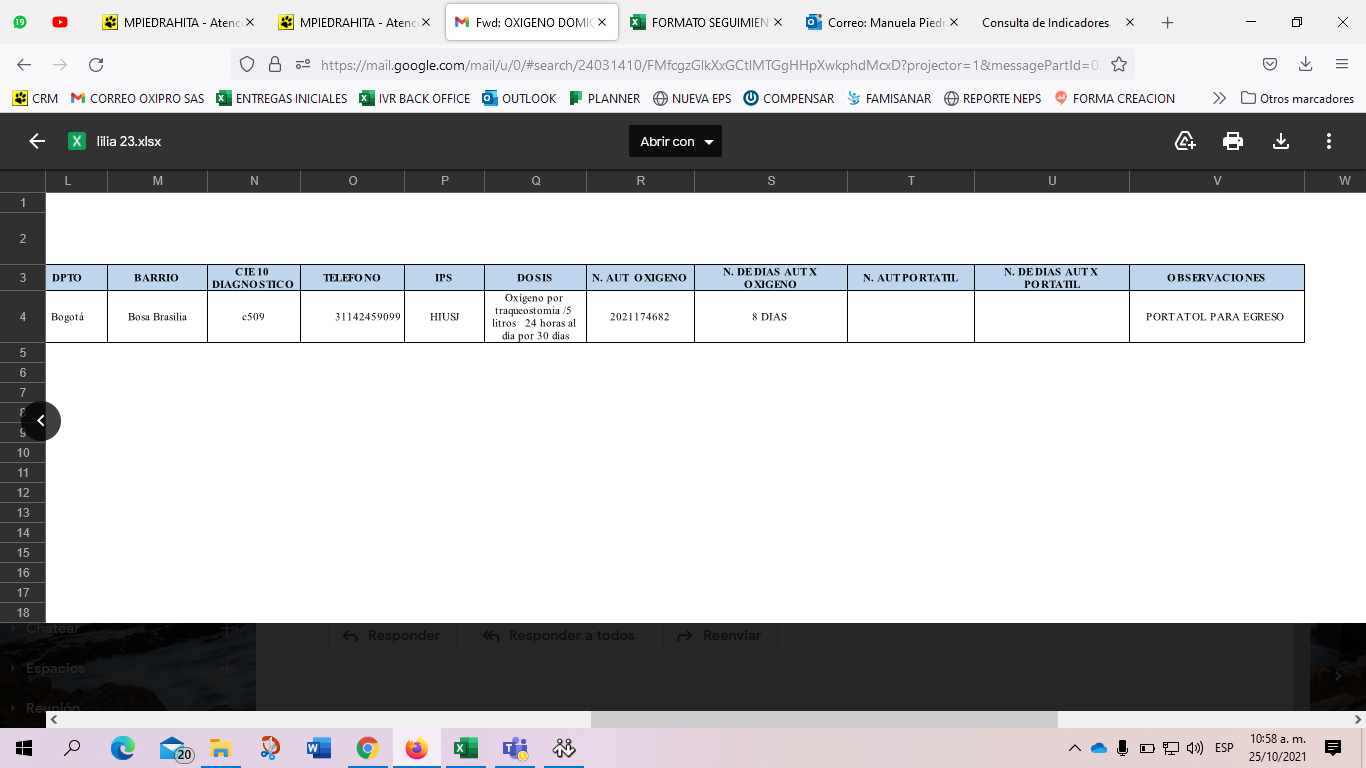Open the NUEVA EPS bookmark
1366x768 pixels.
(692, 98)
